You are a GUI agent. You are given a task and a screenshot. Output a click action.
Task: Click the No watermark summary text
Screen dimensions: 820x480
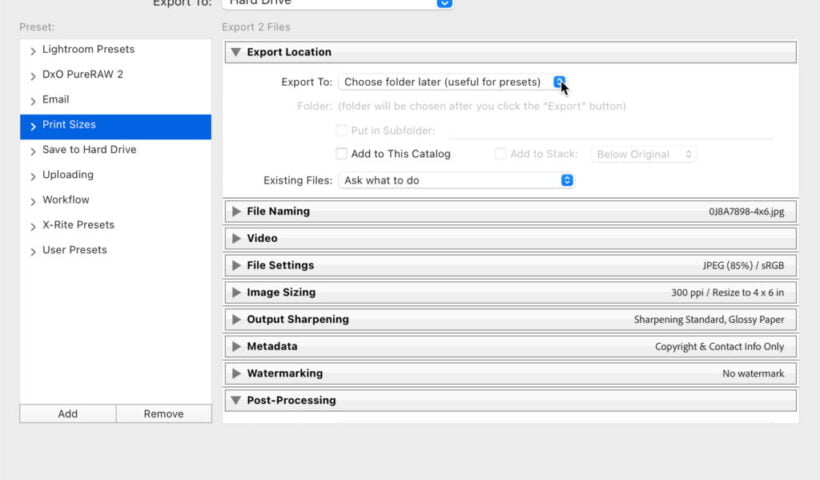pyautogui.click(x=753, y=373)
